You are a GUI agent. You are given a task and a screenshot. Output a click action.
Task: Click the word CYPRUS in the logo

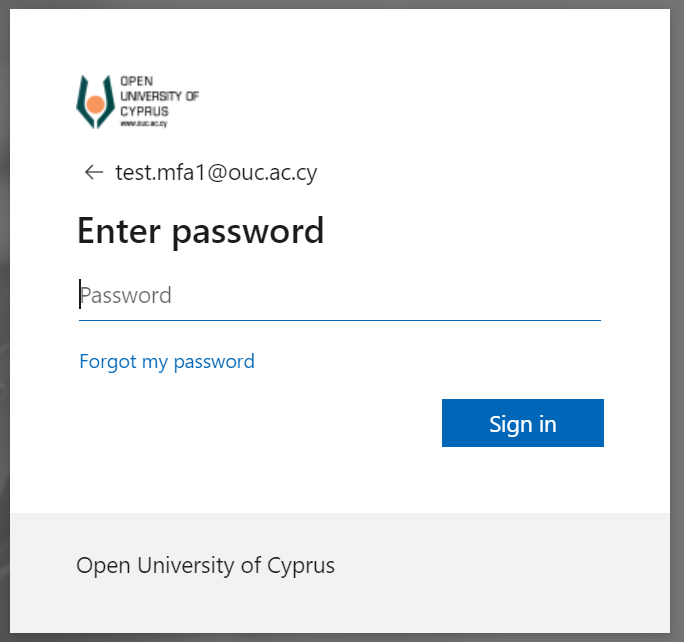tap(144, 111)
